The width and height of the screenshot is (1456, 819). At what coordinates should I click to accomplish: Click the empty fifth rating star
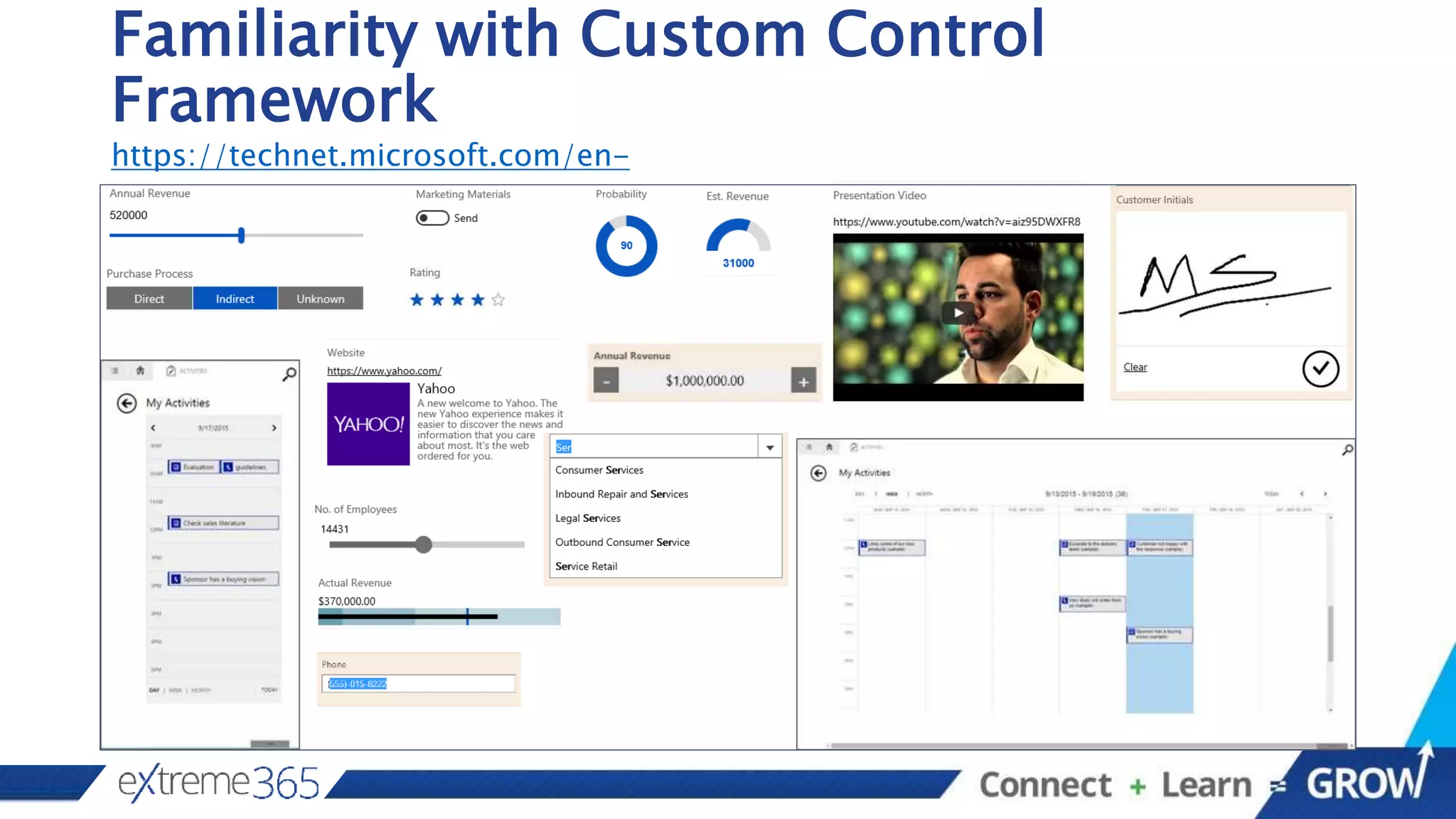pos(498,300)
